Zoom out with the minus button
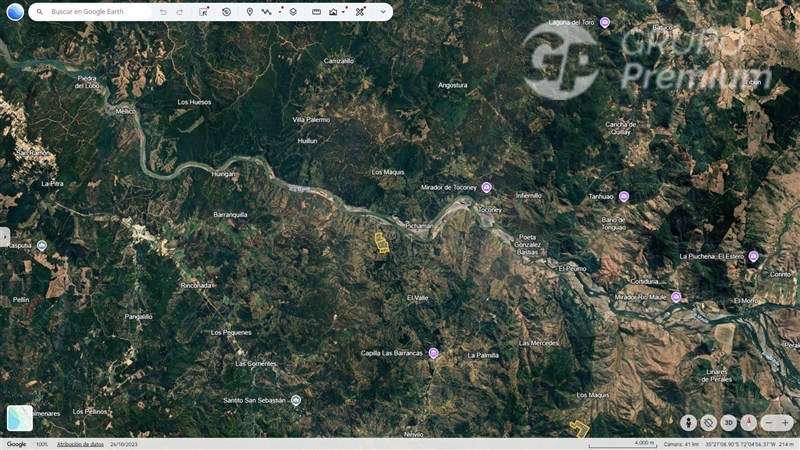Image resolution: width=800 pixels, height=450 pixels. tap(769, 422)
